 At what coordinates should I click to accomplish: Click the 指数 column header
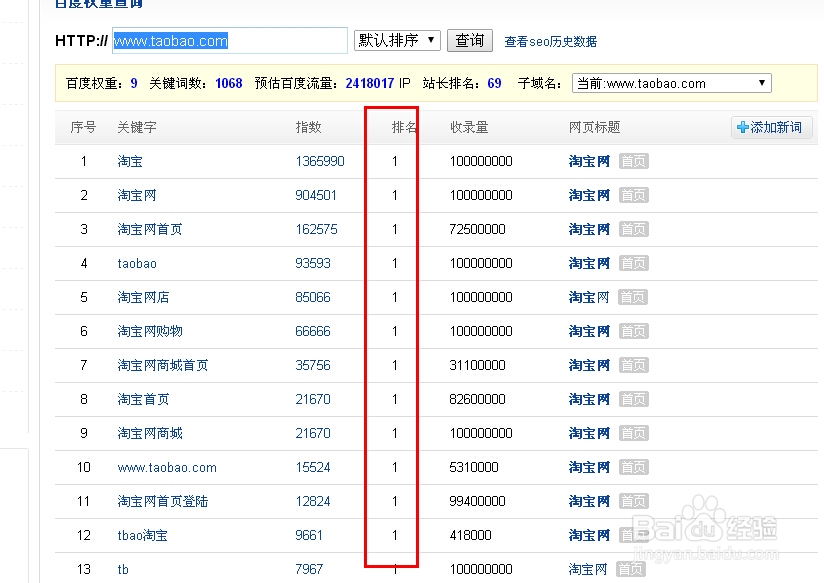pyautogui.click(x=308, y=127)
